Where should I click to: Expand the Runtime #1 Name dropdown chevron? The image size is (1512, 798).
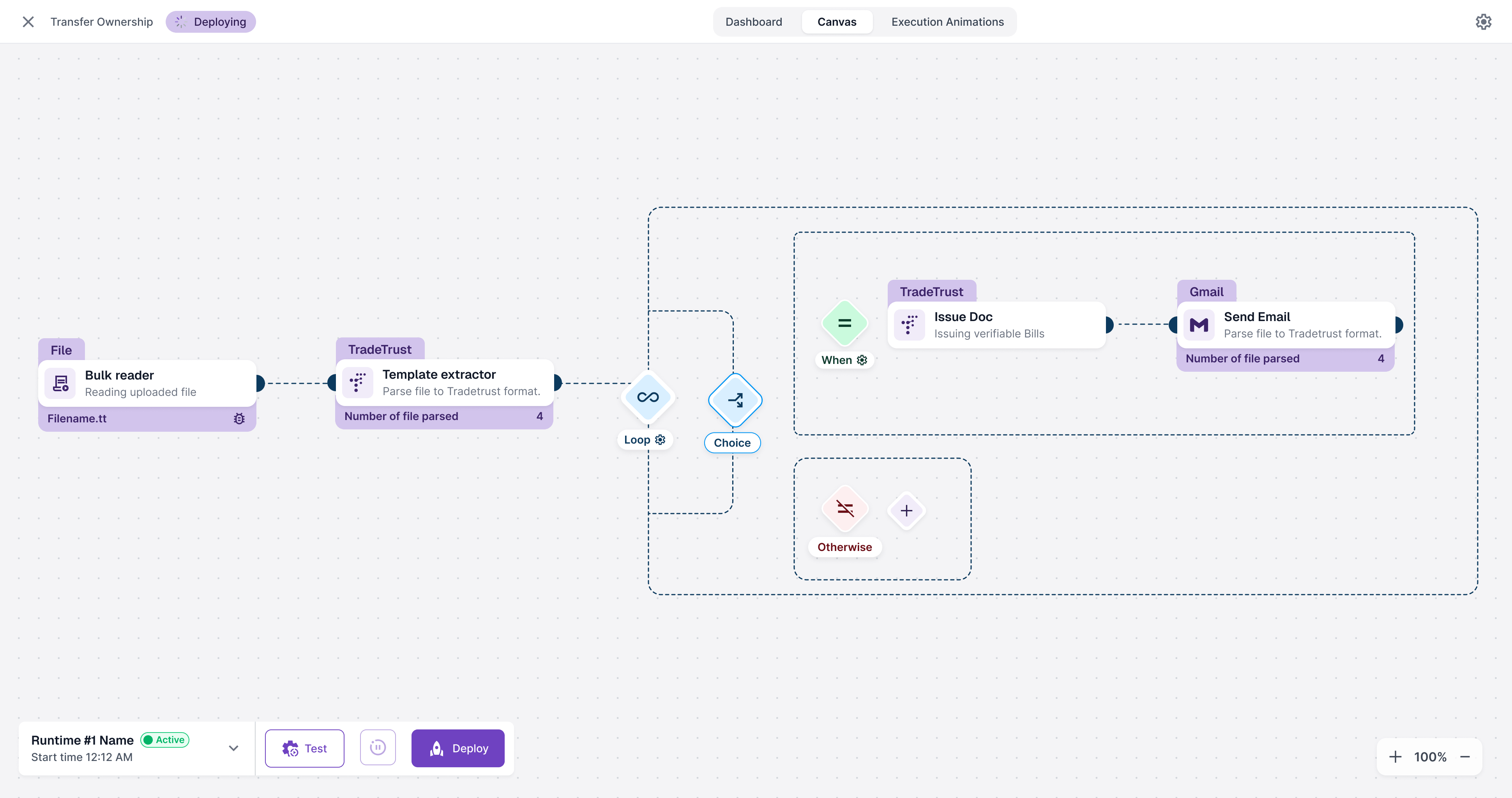(x=233, y=748)
